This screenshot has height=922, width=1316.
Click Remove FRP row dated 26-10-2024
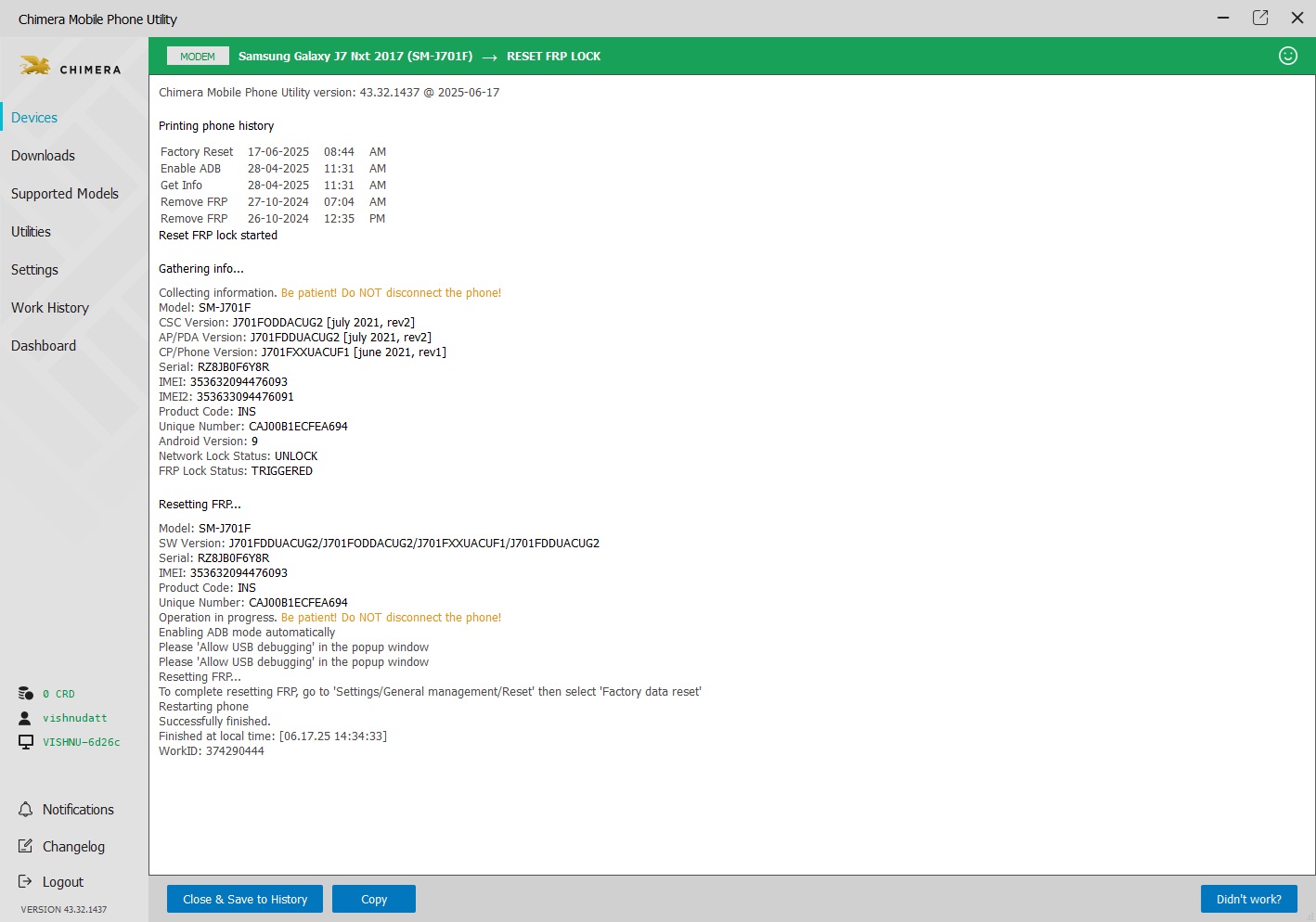pyautogui.click(x=273, y=219)
